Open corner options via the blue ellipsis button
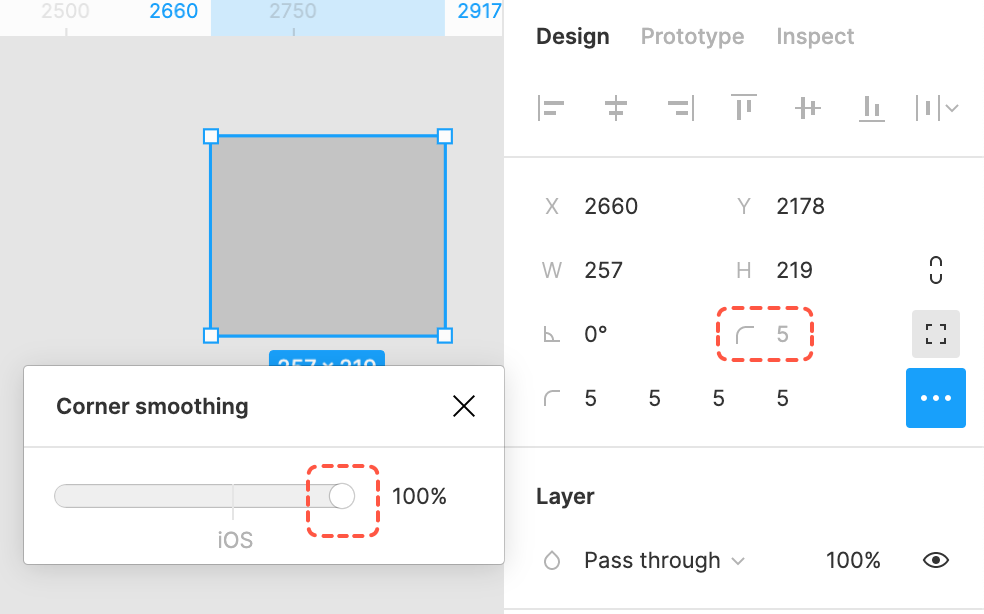 [936, 397]
